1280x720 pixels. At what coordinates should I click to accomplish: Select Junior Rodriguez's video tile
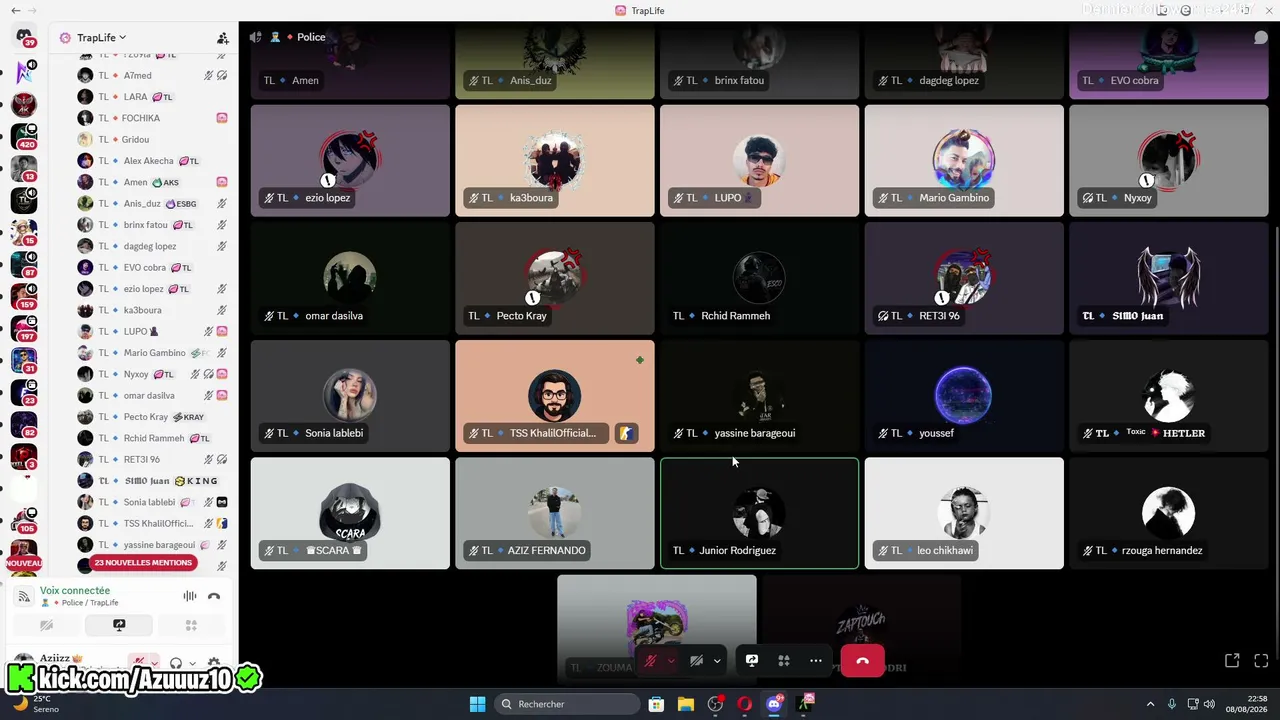coord(759,513)
